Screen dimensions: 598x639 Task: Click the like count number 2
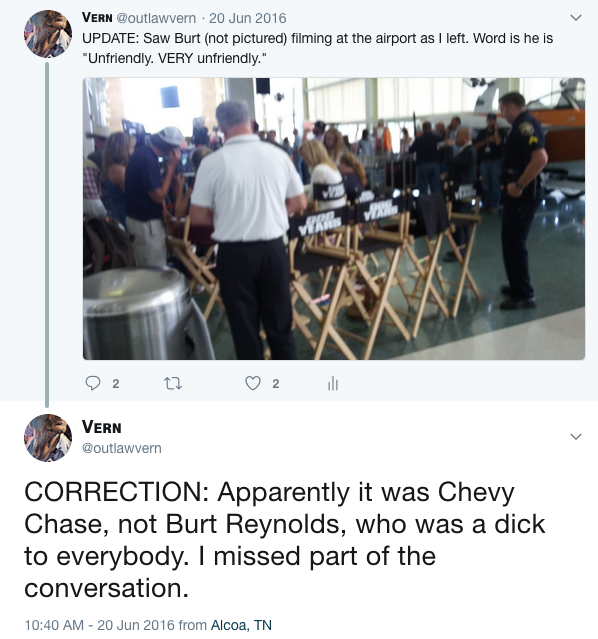pyautogui.click(x=276, y=383)
